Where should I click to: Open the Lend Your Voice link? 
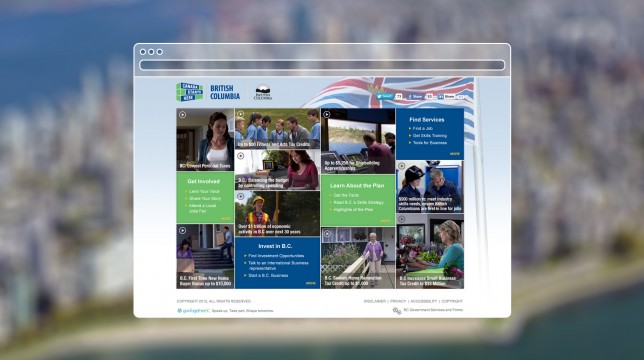tap(204, 191)
